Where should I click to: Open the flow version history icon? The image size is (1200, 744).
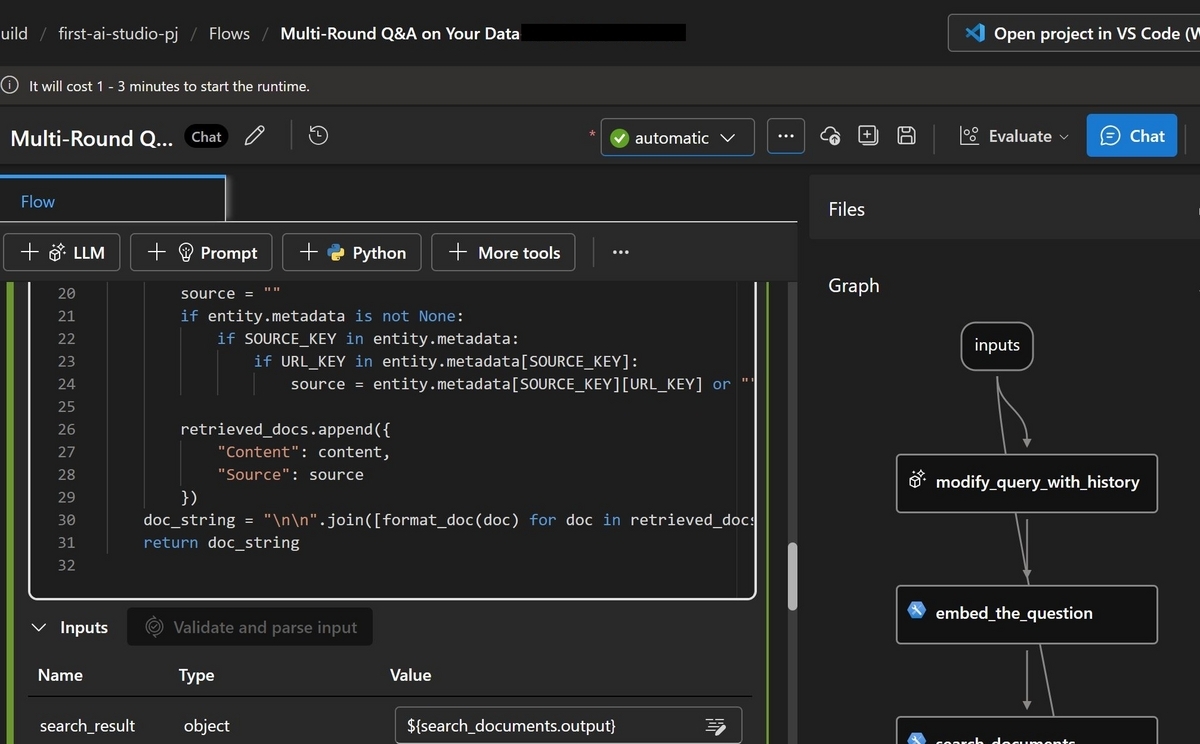[319, 135]
